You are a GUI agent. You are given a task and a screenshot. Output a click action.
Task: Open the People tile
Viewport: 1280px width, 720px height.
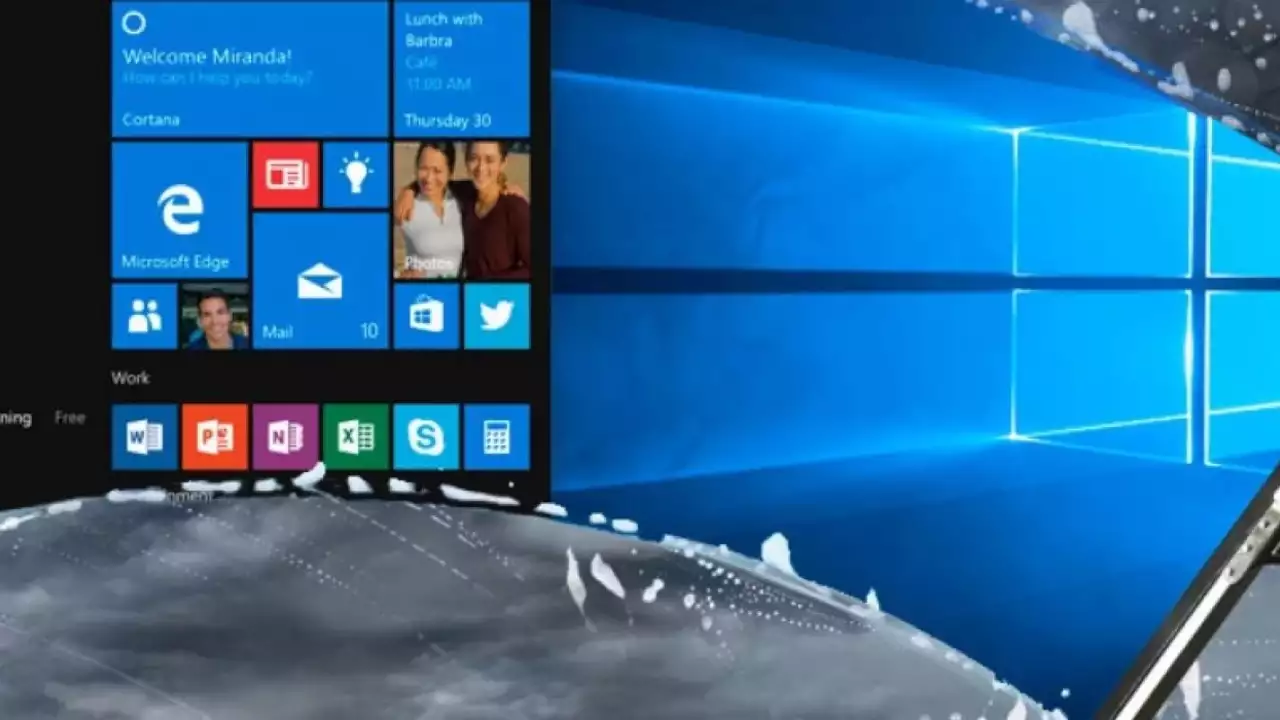click(145, 316)
